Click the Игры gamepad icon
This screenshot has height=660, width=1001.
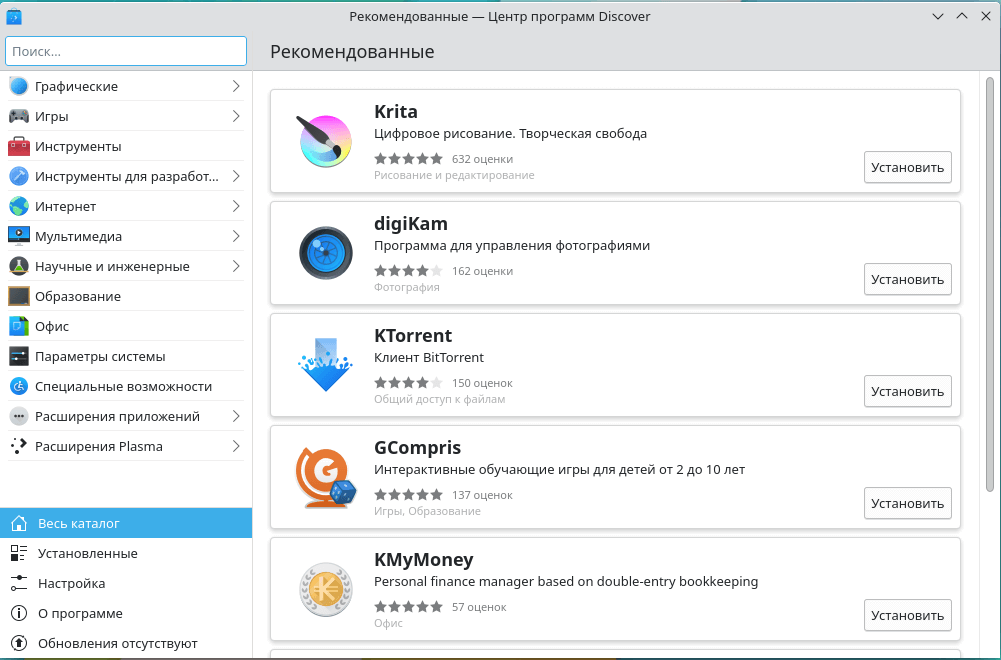[x=19, y=116]
